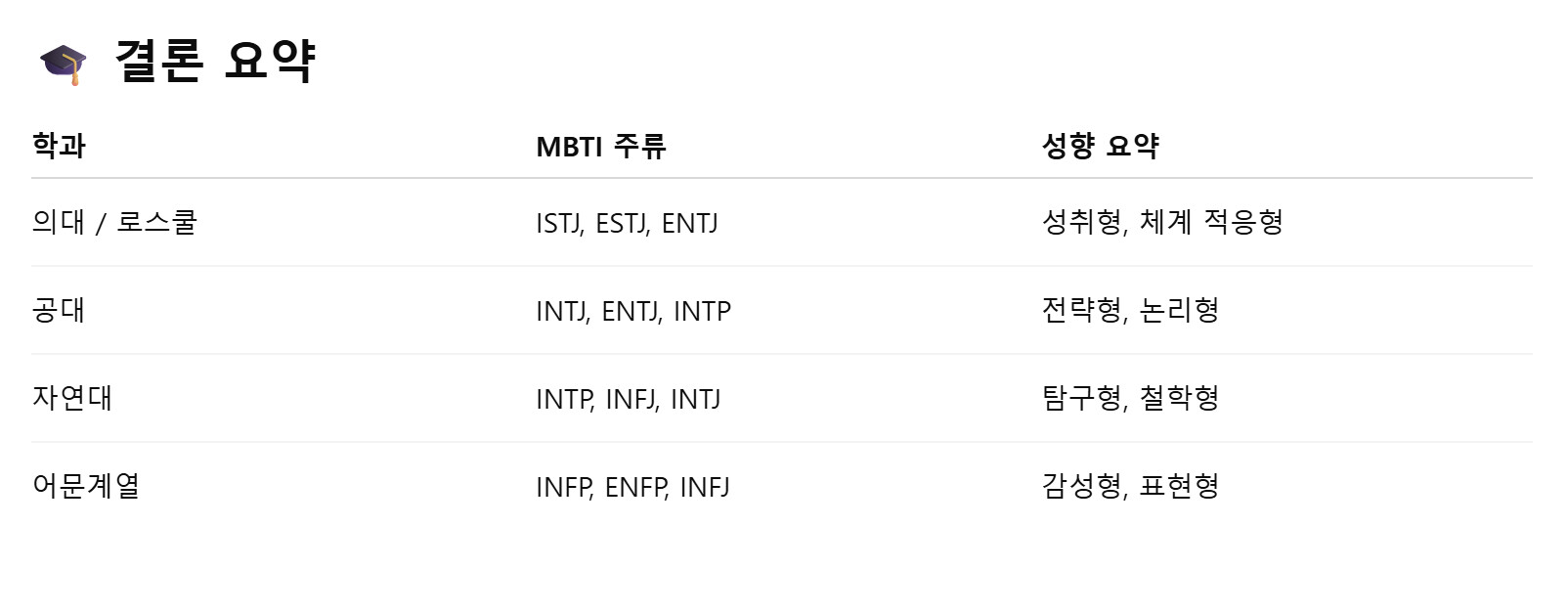The width and height of the screenshot is (1568, 614).
Task: Click the 의대 / 로스쿨 cell
Action: pos(114,222)
